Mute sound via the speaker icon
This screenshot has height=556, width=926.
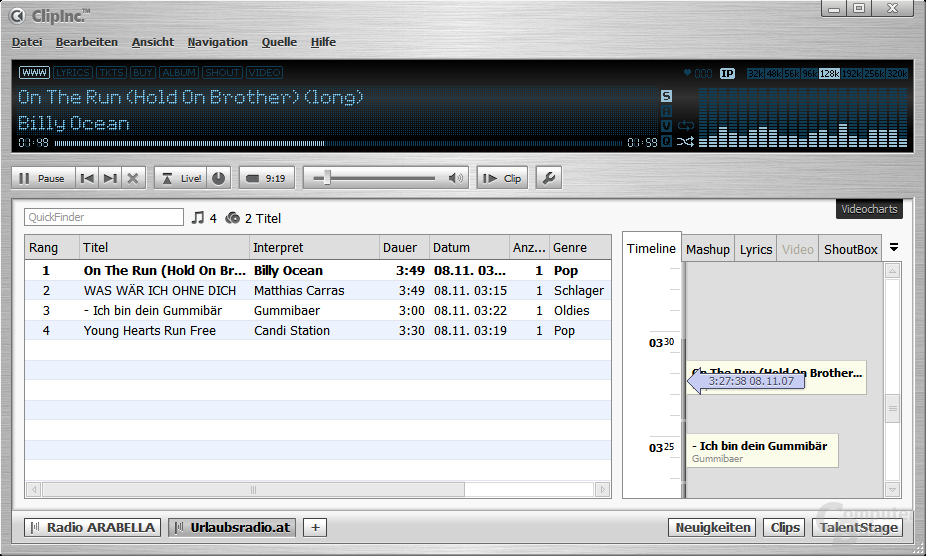point(455,178)
